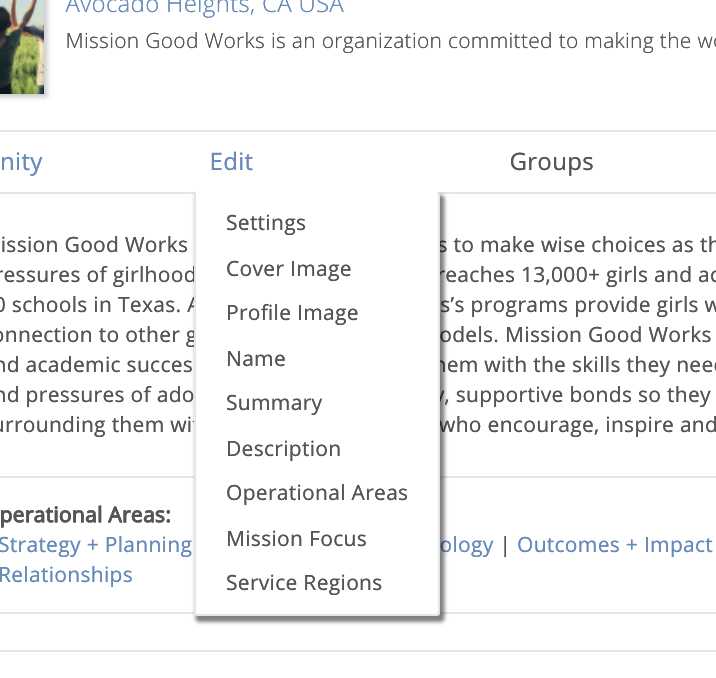Select Settings from the Edit menu

(266, 223)
